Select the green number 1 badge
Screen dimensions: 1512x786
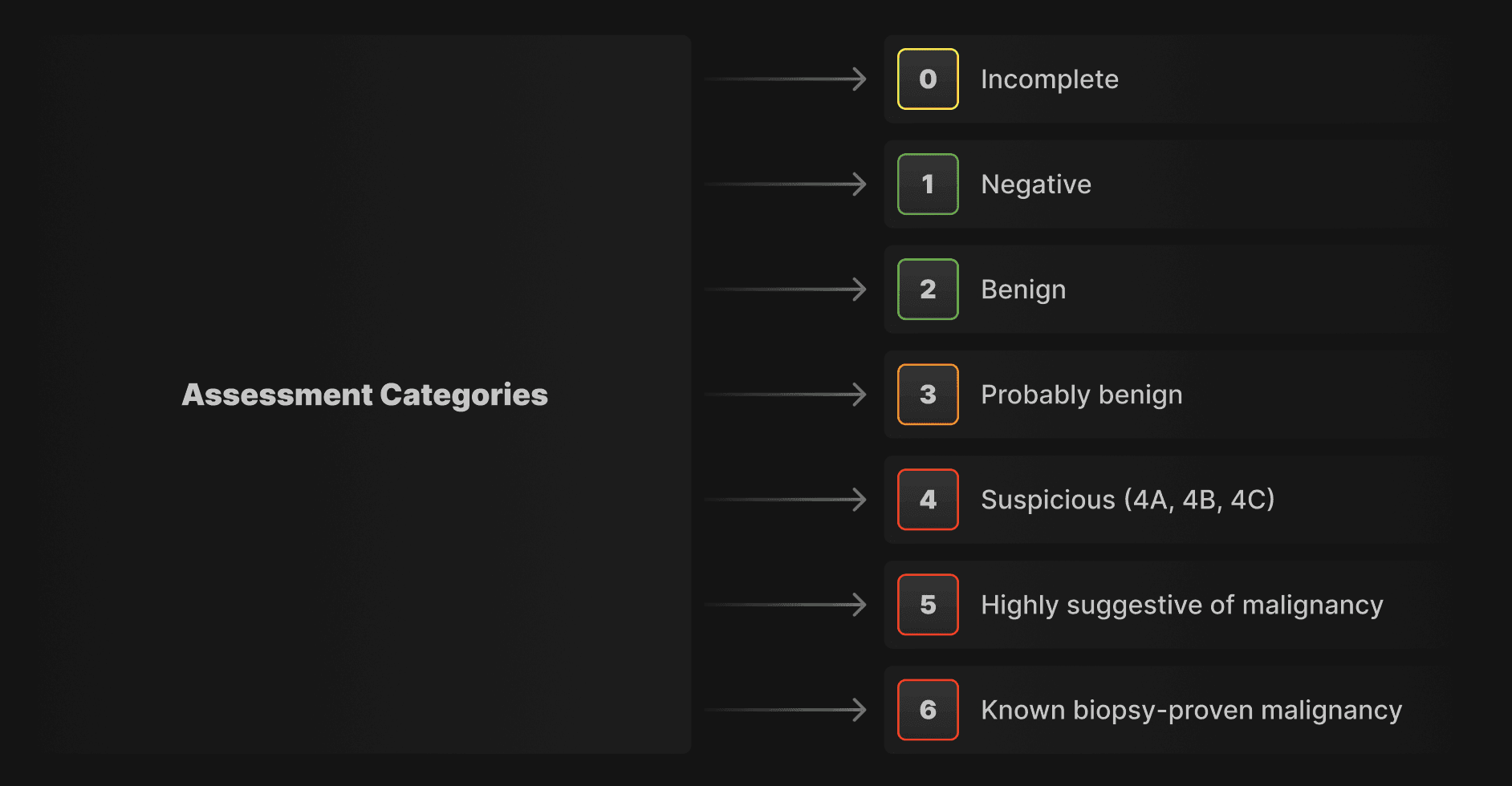928,184
